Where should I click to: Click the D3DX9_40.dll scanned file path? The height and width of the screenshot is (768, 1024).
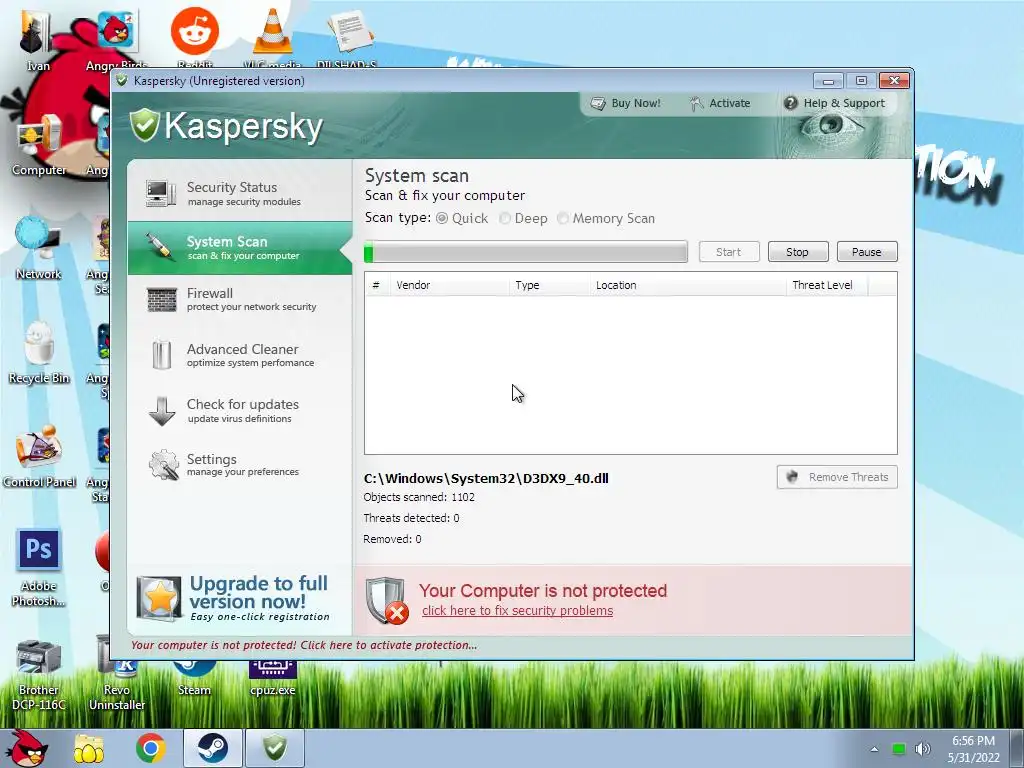click(486, 478)
